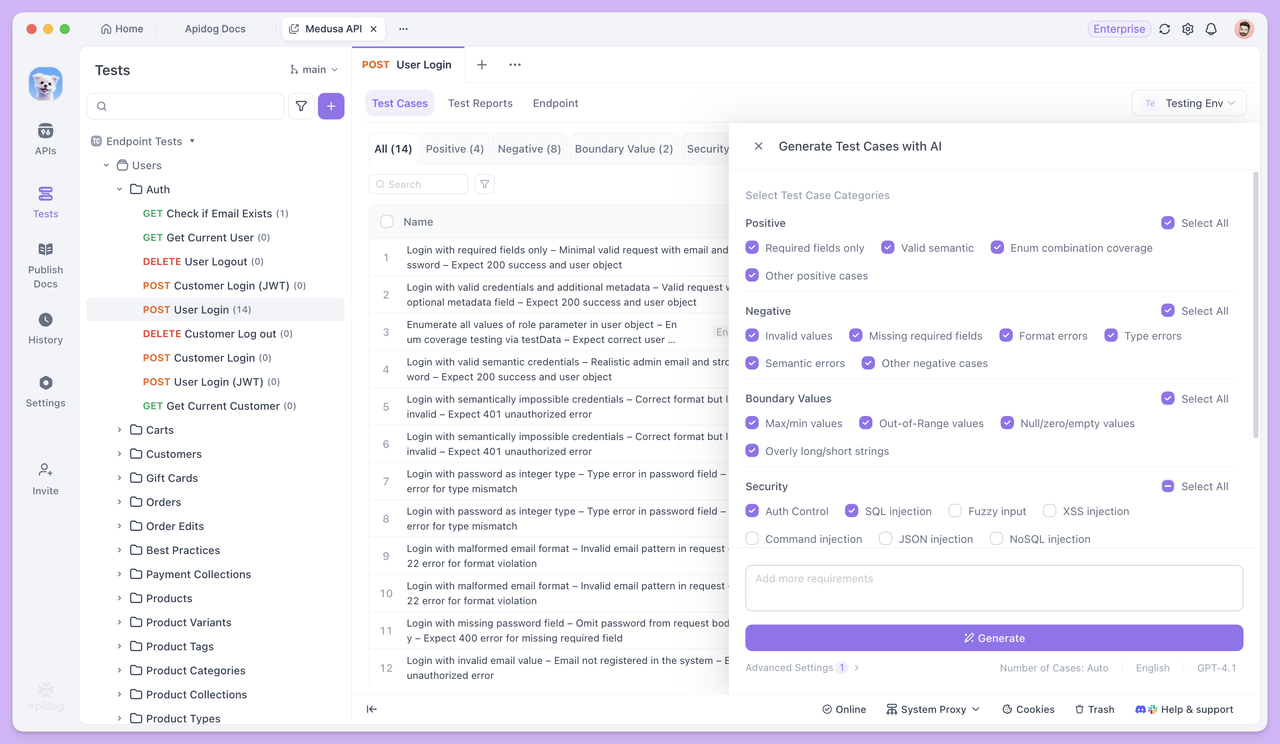Screen dimensions: 1280x744
Task: Open History in the left sidebar
Action: pos(45,328)
